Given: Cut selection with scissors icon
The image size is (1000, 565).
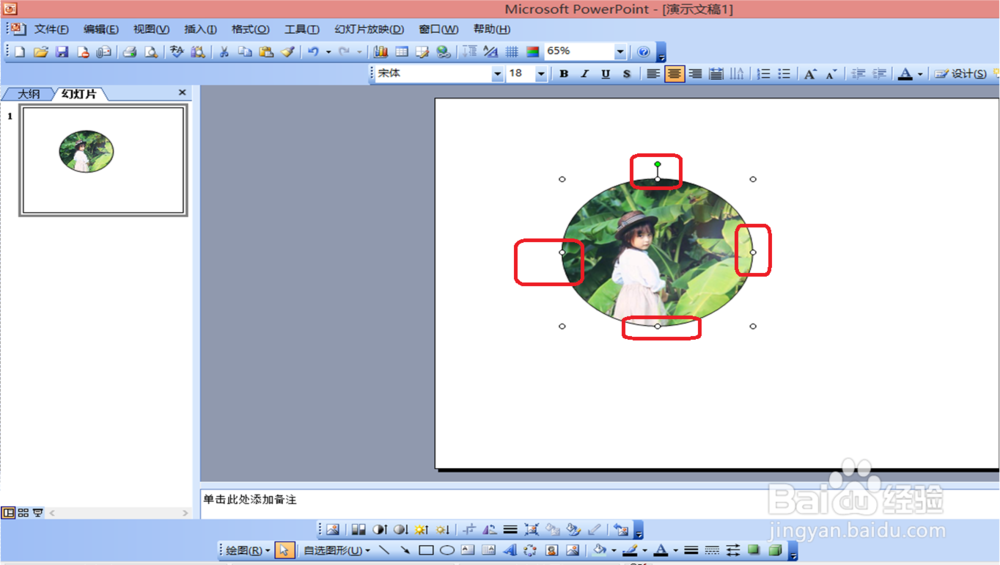Looking at the screenshot, I should click(x=224, y=52).
